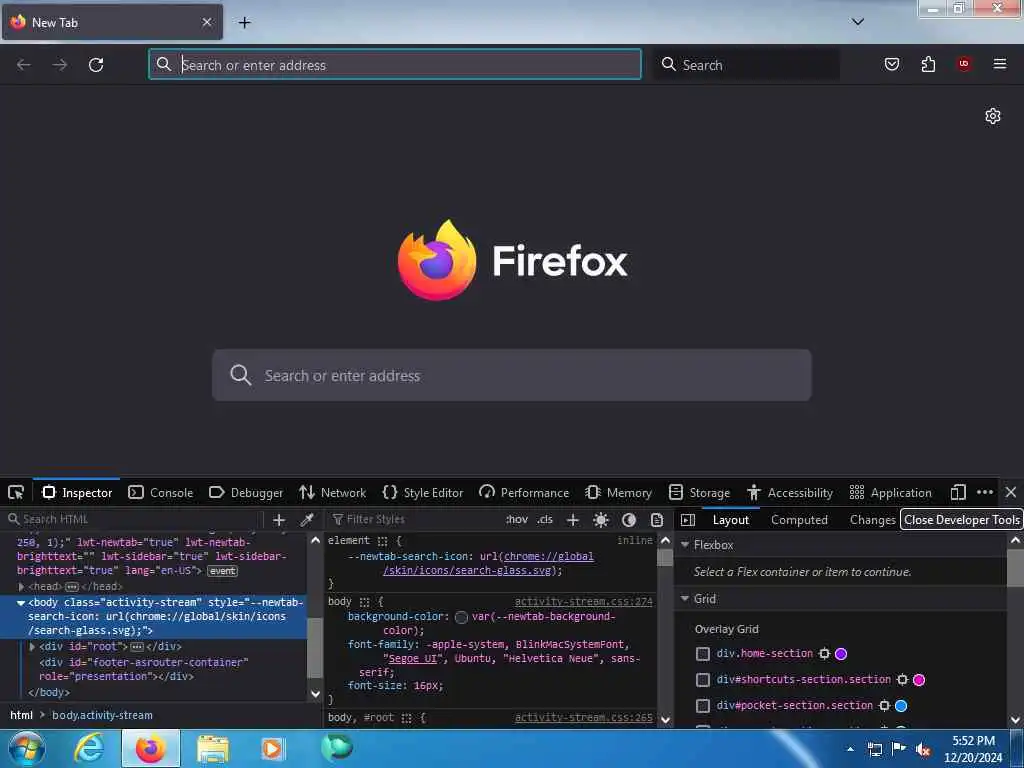
Task: Pick a color with the eyedropper icon
Action: point(307,520)
